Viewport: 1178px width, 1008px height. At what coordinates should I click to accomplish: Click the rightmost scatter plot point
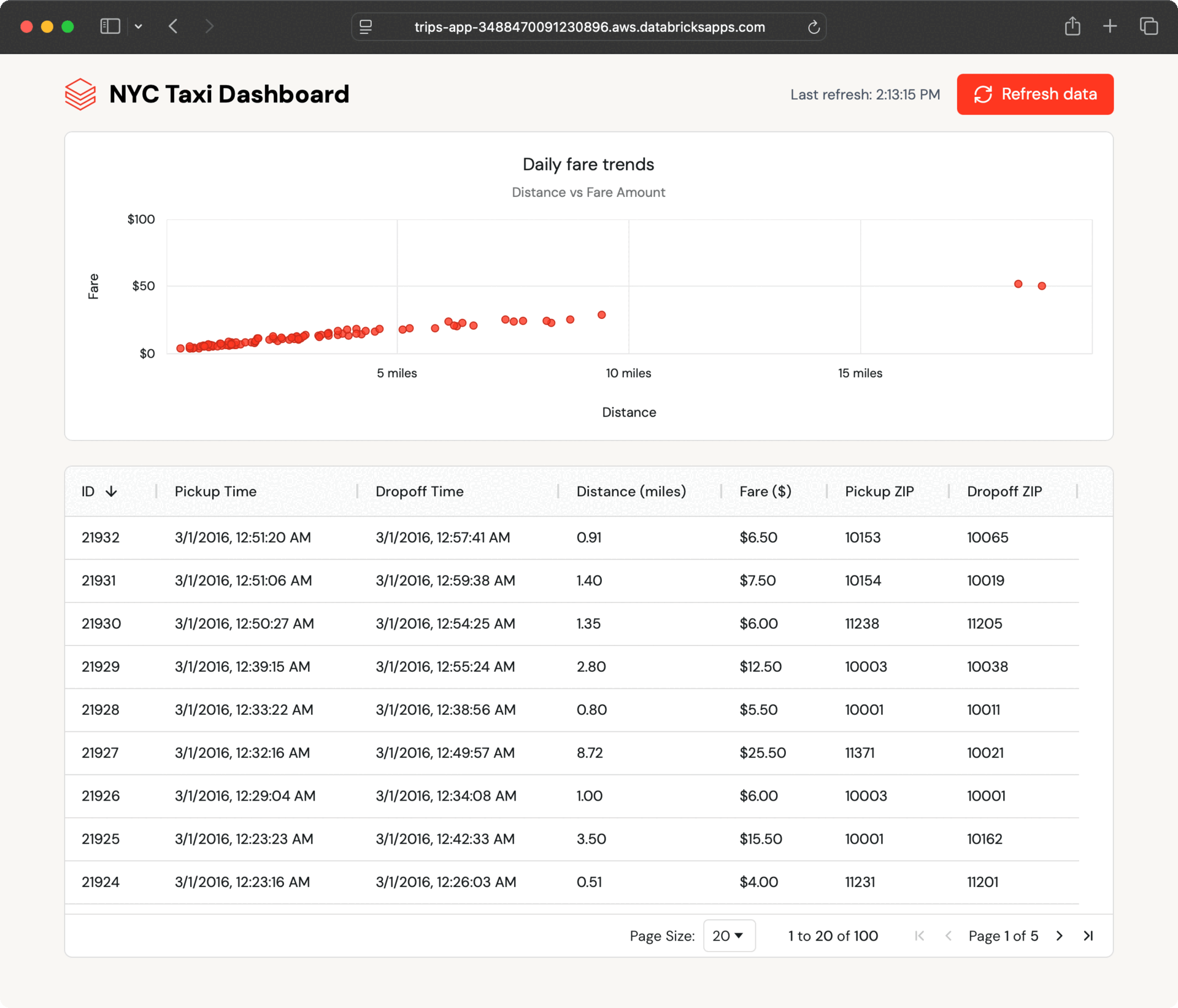coord(1042,286)
